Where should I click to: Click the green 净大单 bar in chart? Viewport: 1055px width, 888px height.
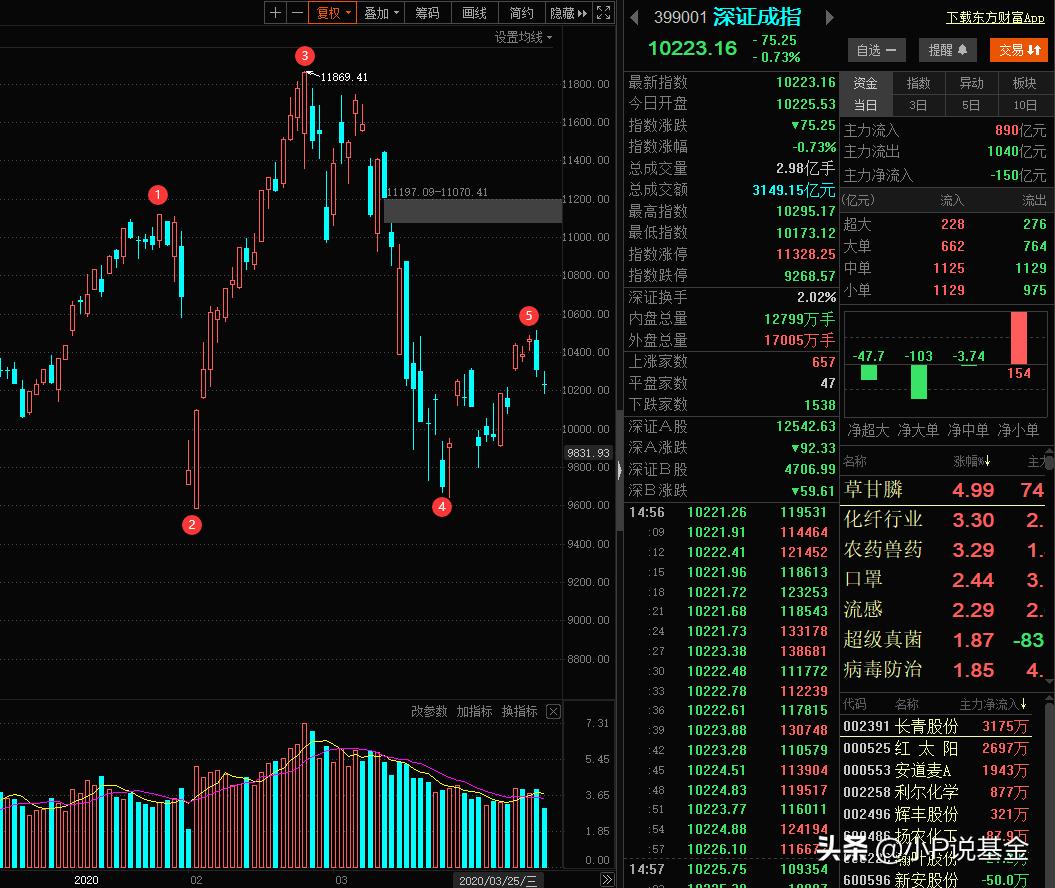coord(918,381)
